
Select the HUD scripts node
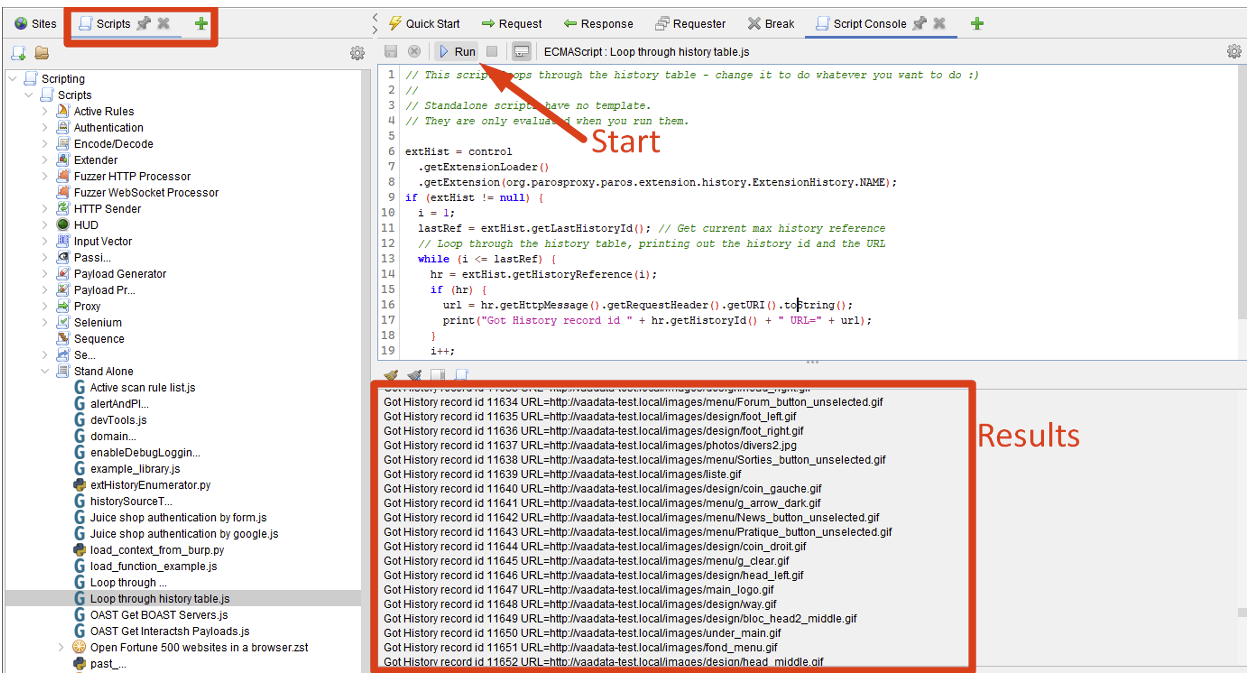pos(88,224)
